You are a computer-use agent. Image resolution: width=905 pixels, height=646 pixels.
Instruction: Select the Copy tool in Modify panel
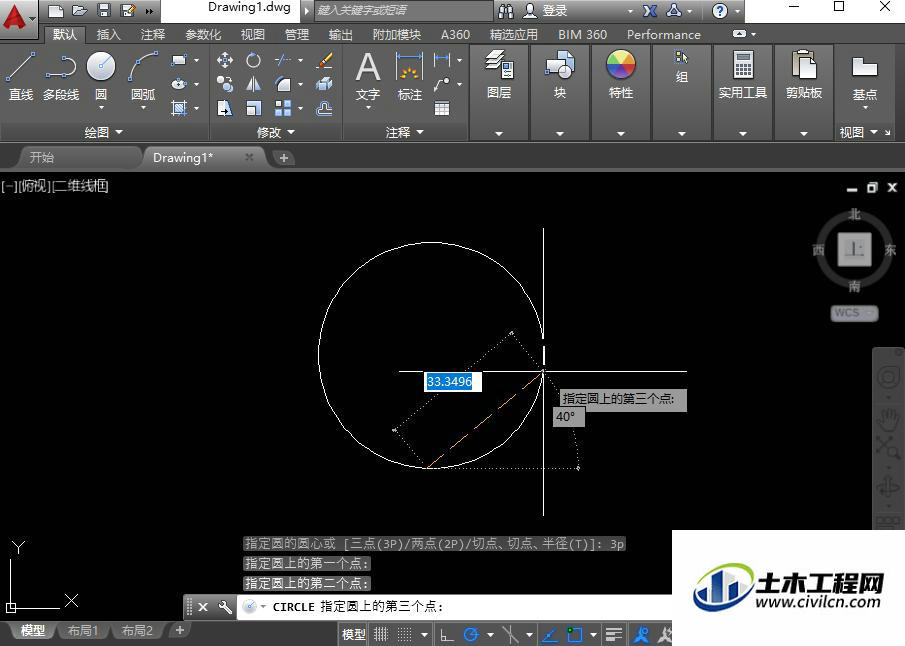(225, 84)
